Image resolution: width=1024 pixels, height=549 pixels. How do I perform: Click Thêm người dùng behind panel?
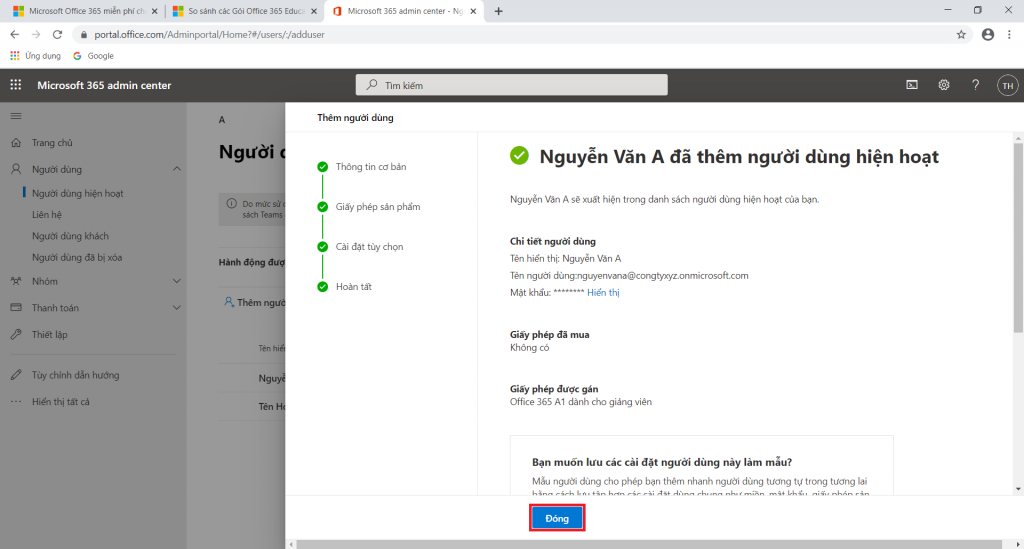coord(255,302)
